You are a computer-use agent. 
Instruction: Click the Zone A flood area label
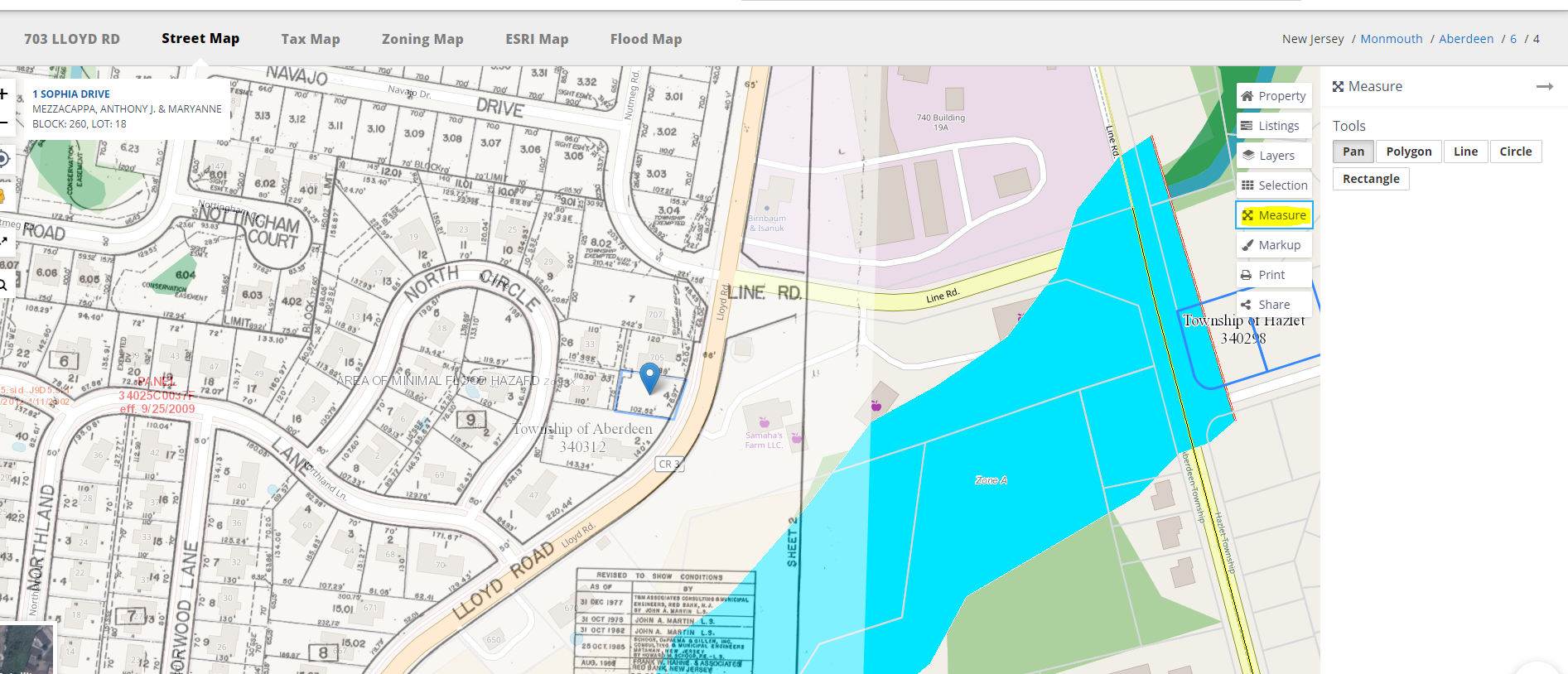point(991,480)
